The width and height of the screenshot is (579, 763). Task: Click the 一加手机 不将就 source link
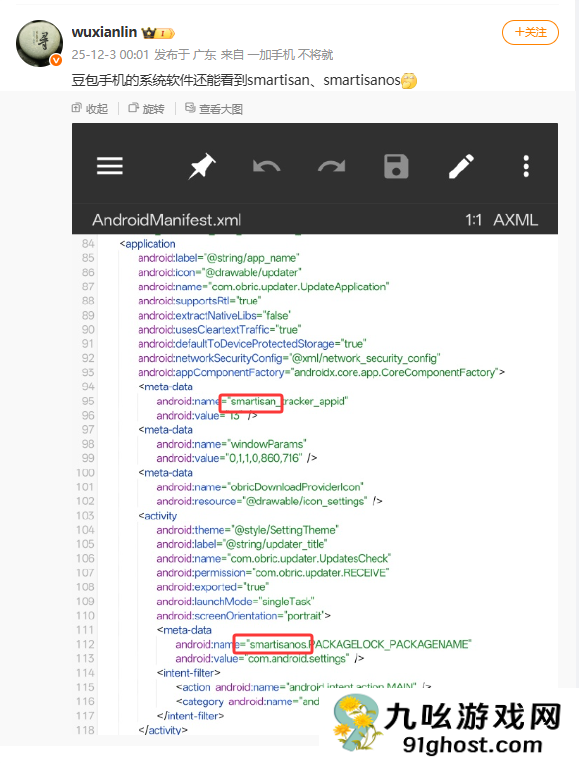[x=290, y=54]
